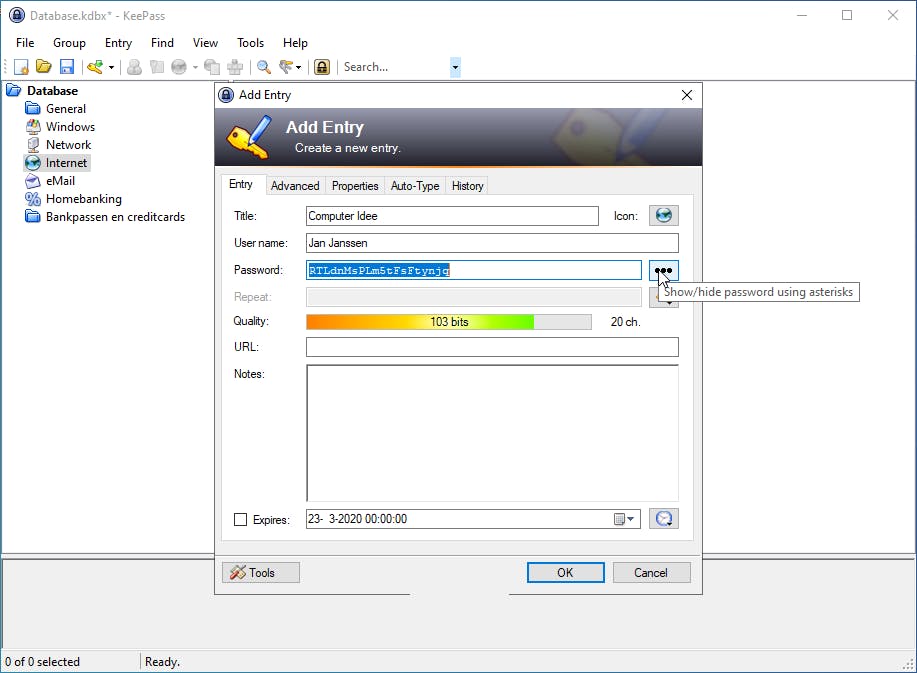The image size is (917, 673).
Task: Open the Group menu
Action: pyautogui.click(x=69, y=43)
